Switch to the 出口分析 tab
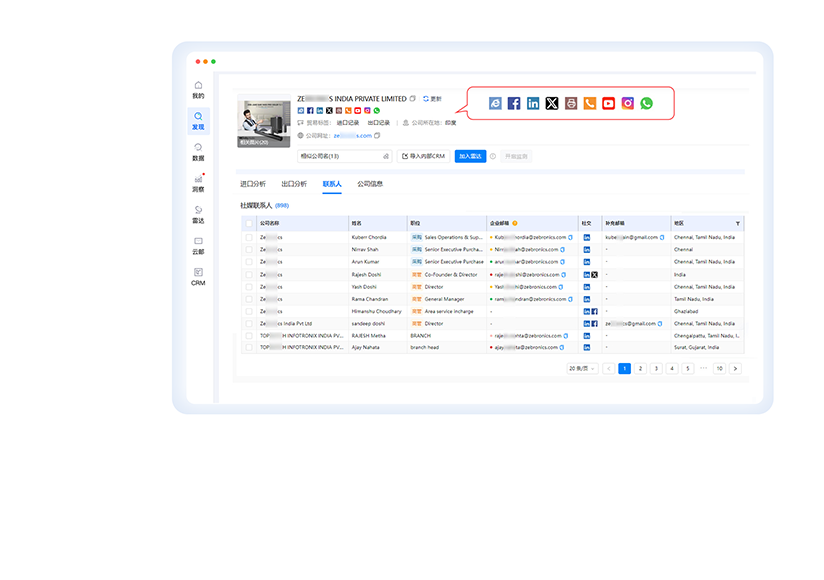 point(294,184)
